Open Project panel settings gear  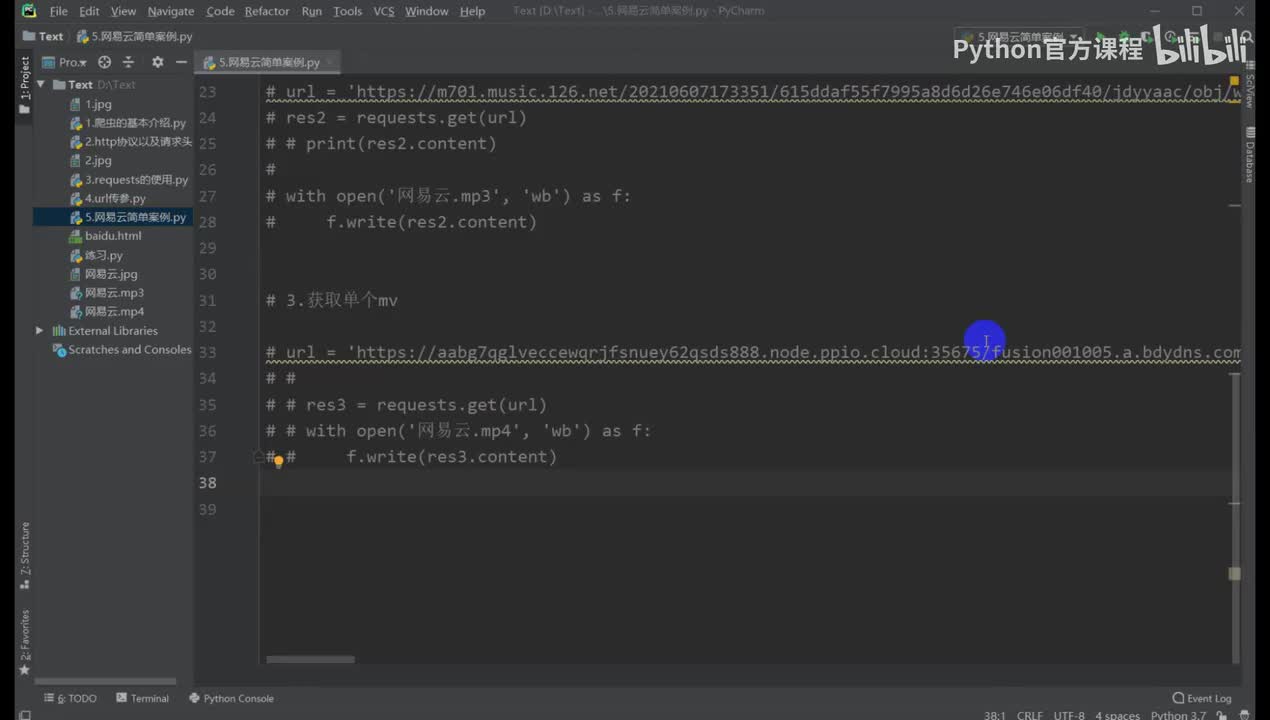pyautogui.click(x=157, y=62)
